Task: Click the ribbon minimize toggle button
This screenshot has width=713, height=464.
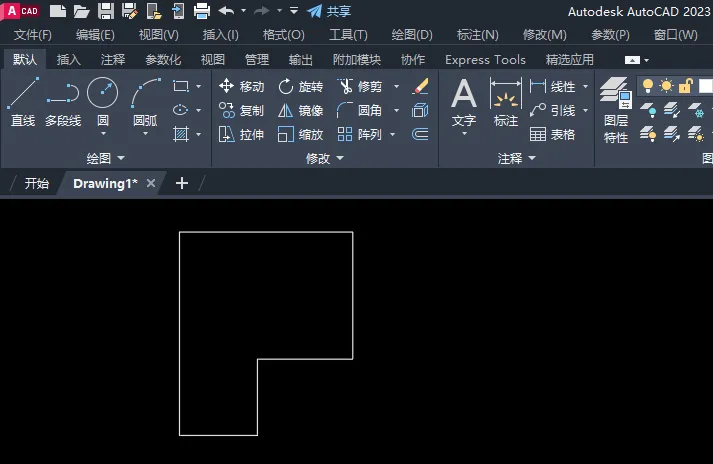Action: (633, 60)
